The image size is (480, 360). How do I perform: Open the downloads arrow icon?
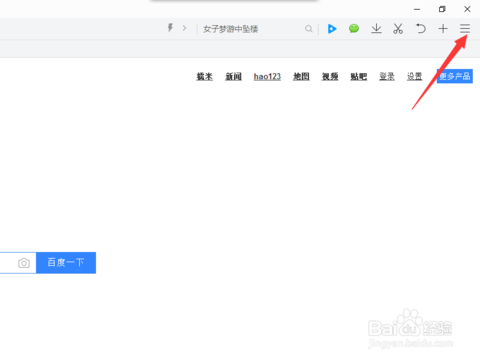[x=376, y=29]
